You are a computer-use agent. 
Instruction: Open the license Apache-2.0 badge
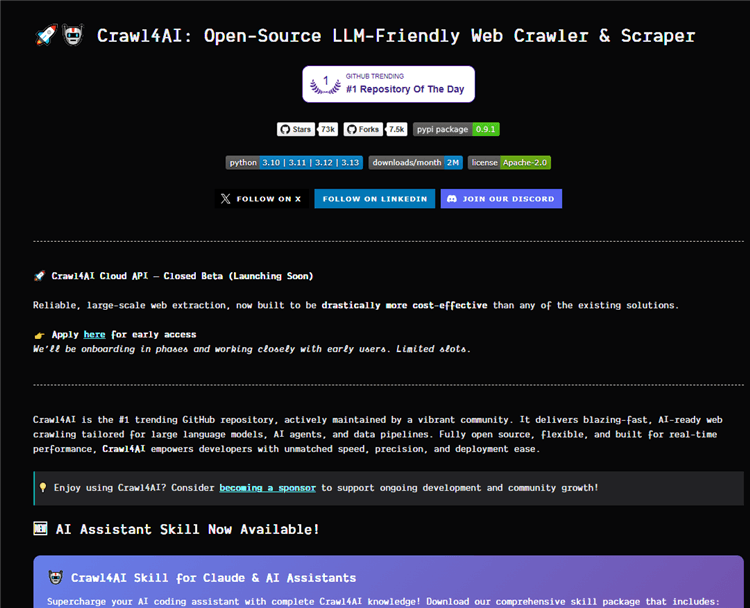[x=509, y=163]
